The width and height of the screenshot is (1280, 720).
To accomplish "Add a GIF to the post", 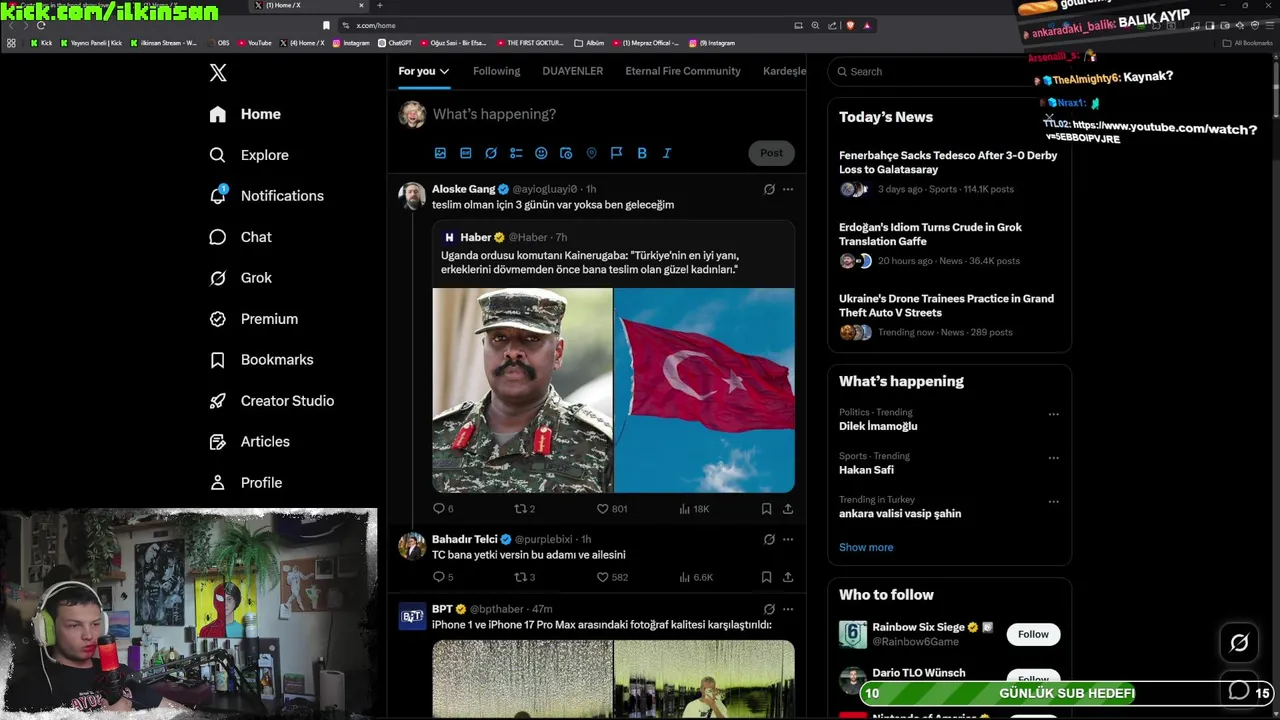I will point(465,153).
